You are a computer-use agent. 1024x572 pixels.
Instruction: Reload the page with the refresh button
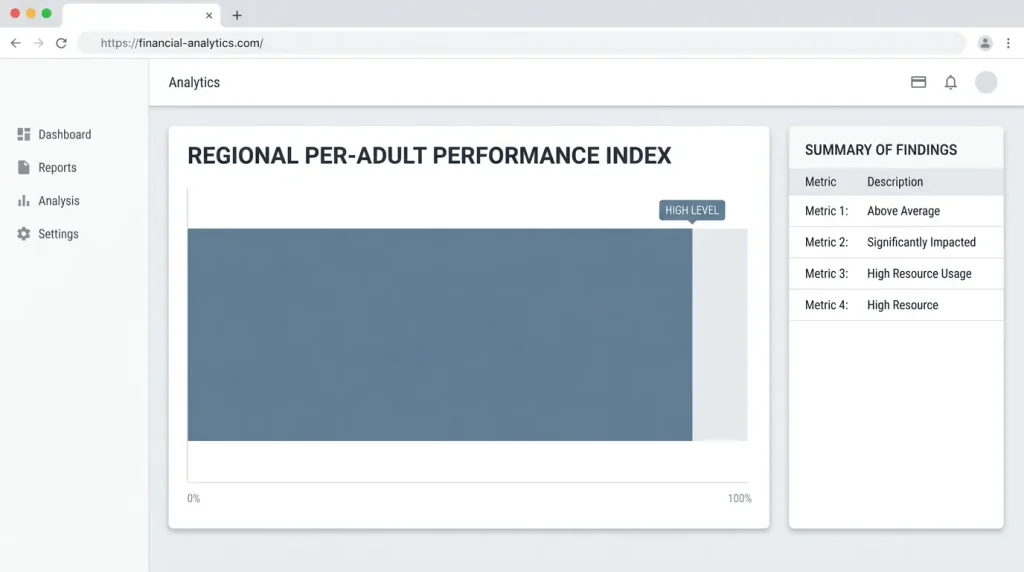[61, 43]
